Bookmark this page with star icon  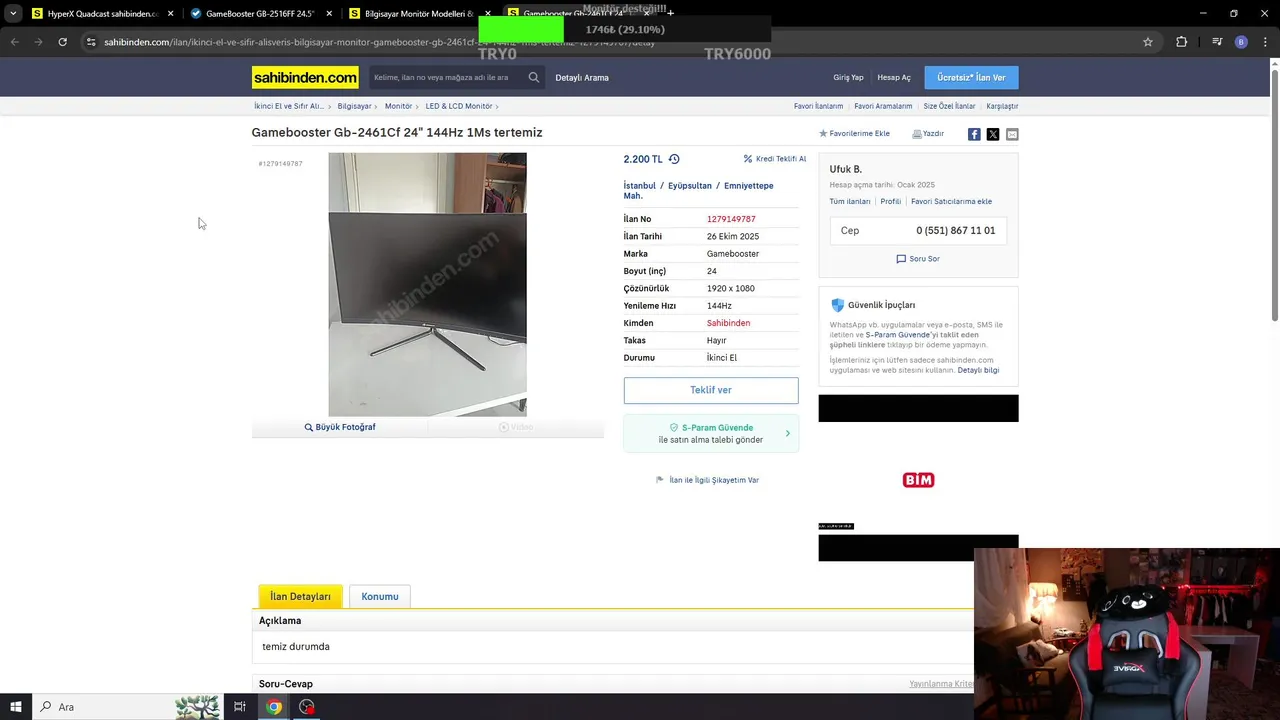click(1148, 42)
